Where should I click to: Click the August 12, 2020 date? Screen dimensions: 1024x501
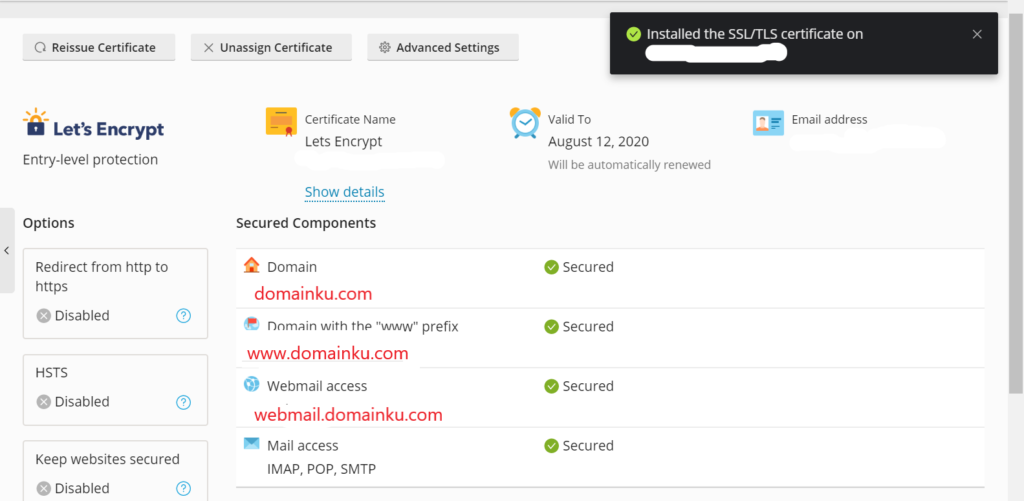[599, 142]
